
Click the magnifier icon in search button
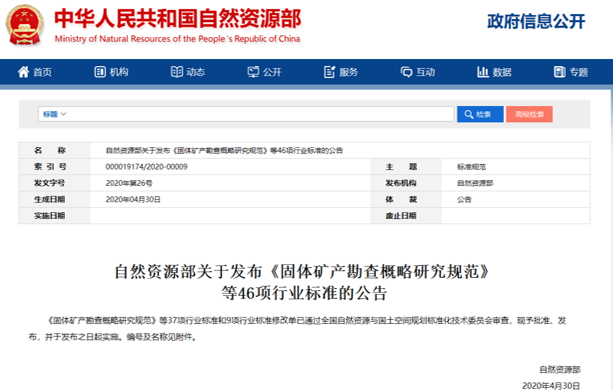tap(469, 114)
